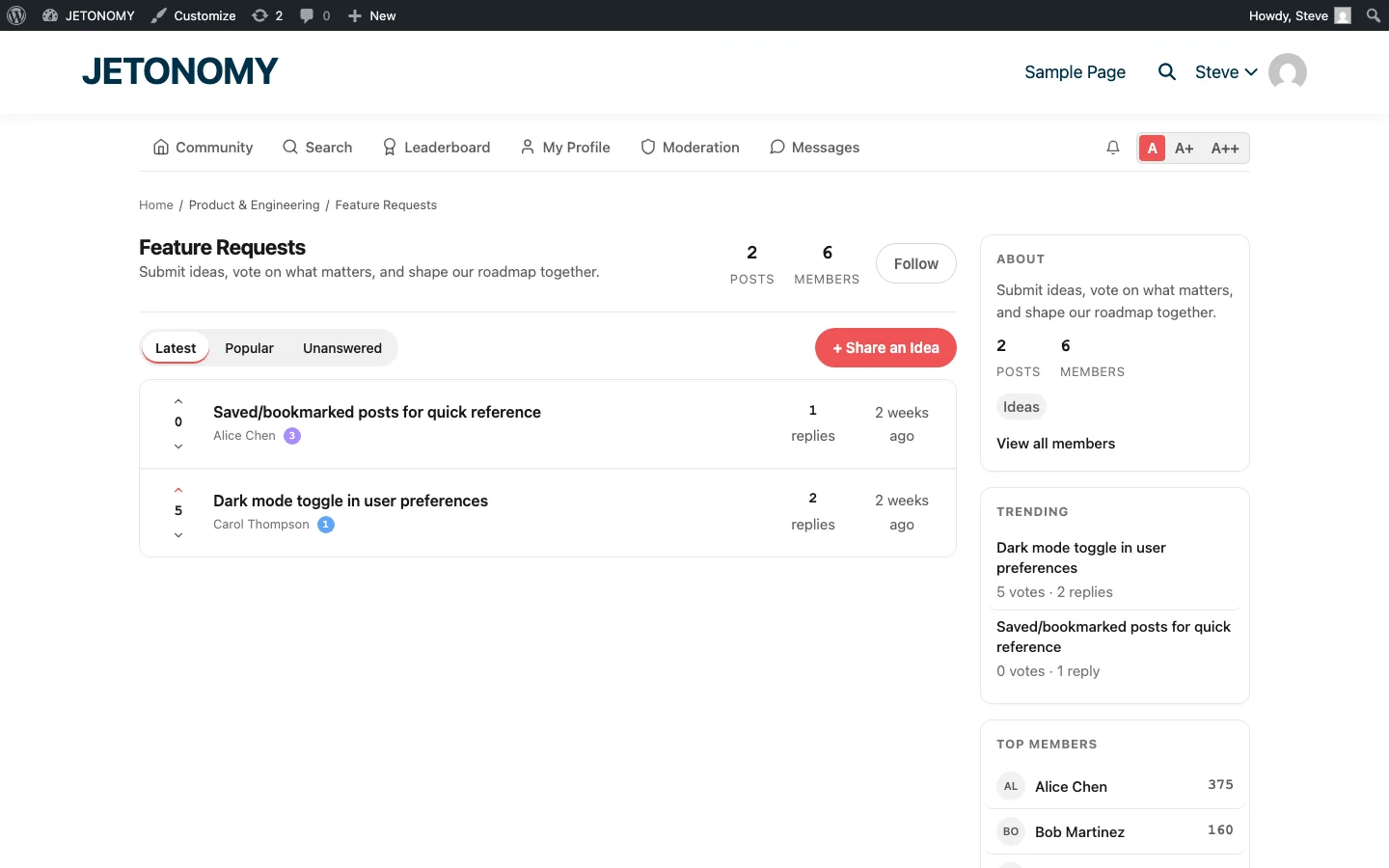Select the Moderation shield icon
Image resolution: width=1389 pixels, height=868 pixels.
click(x=646, y=147)
